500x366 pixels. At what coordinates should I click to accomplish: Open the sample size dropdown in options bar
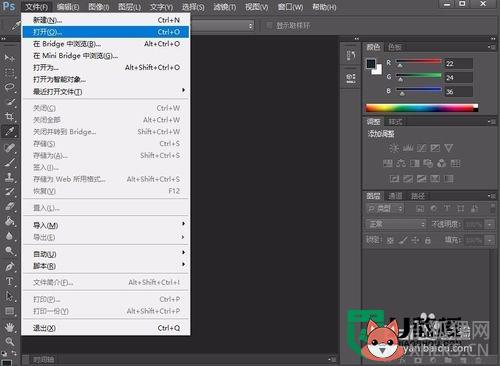click(222, 26)
